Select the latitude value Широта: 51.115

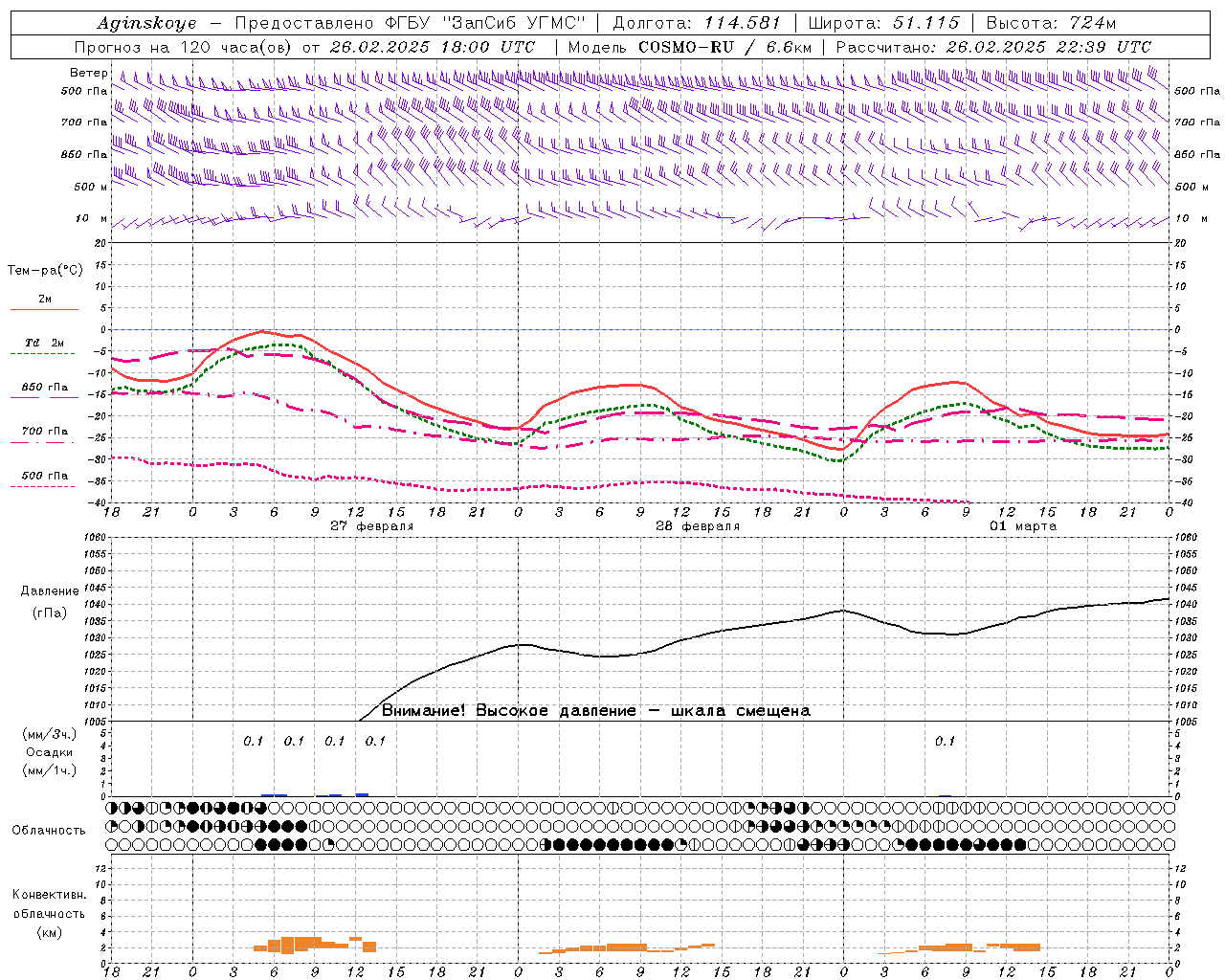pos(883,23)
